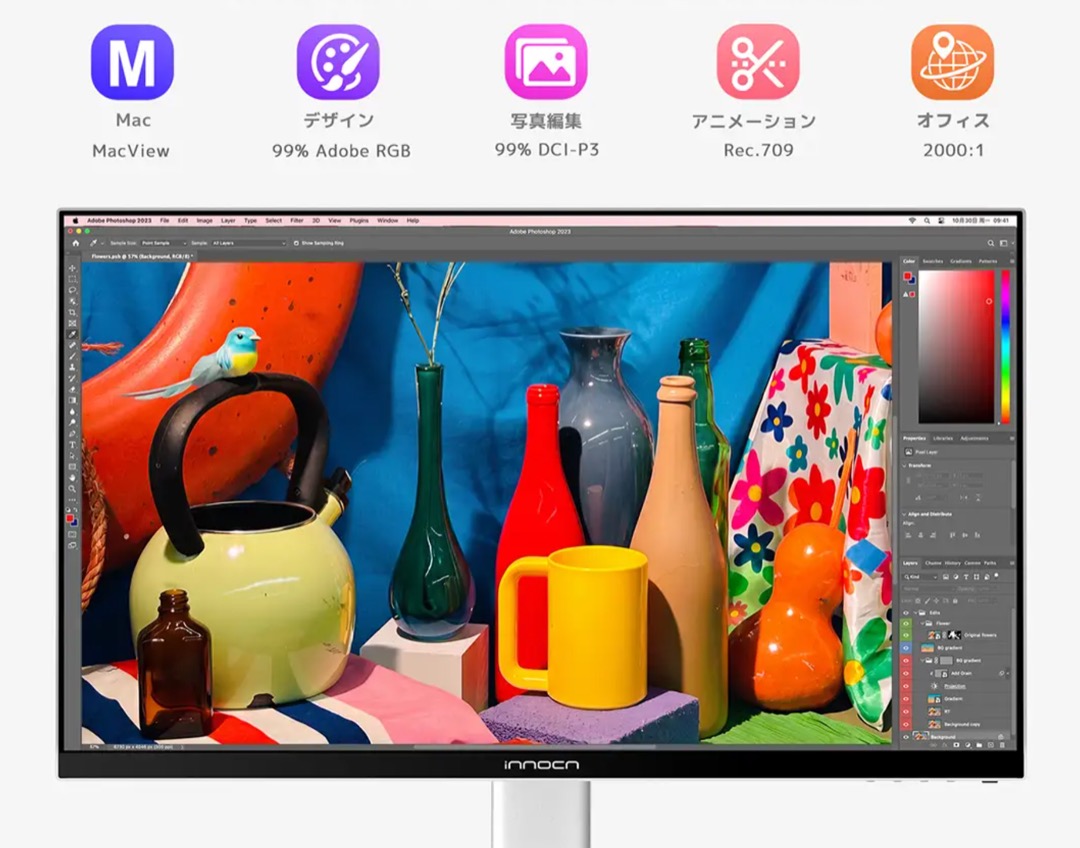The image size is (1080, 848).
Task: Open the Window menu
Action: 388,220
